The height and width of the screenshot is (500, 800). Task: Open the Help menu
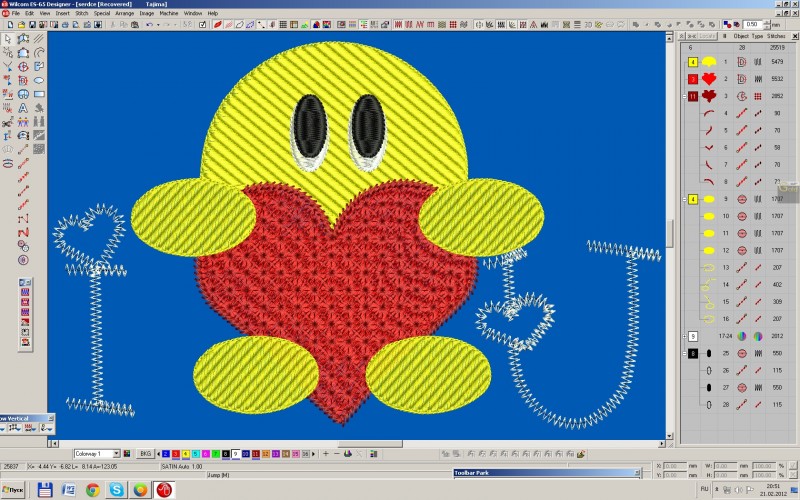pos(213,13)
